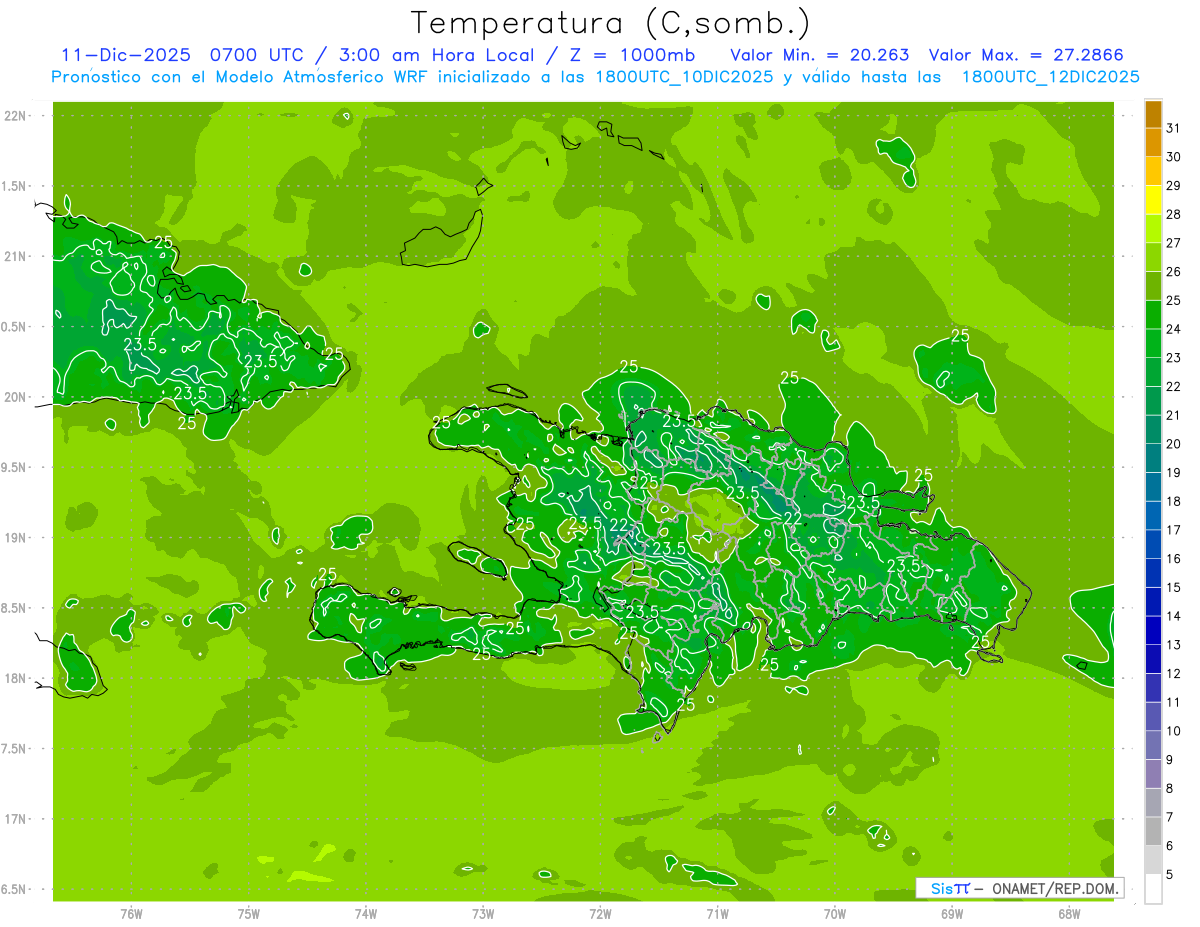Click the legend value '24'
This screenshot has height=927, width=1200.
[1173, 329]
